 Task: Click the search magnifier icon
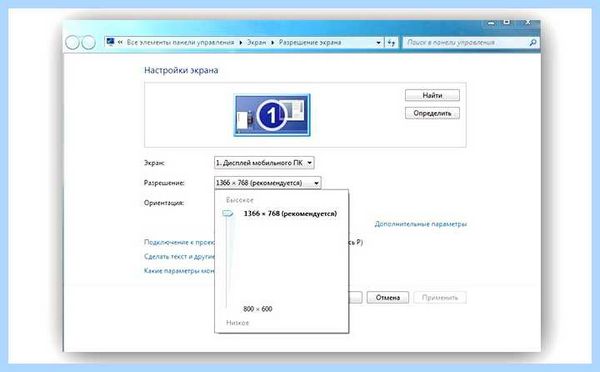coord(533,42)
